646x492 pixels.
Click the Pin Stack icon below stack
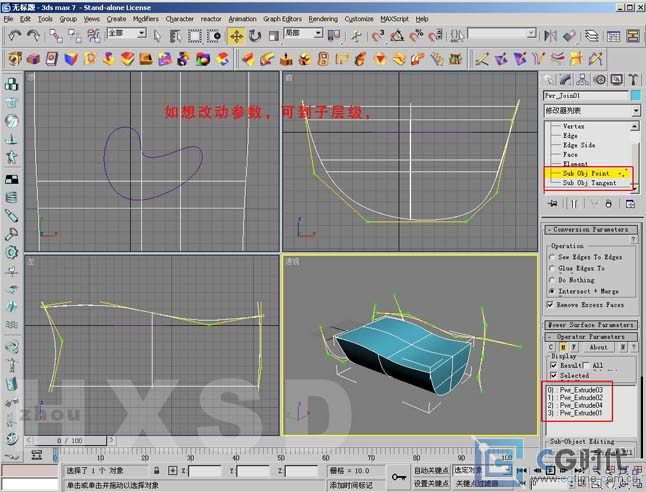553,204
